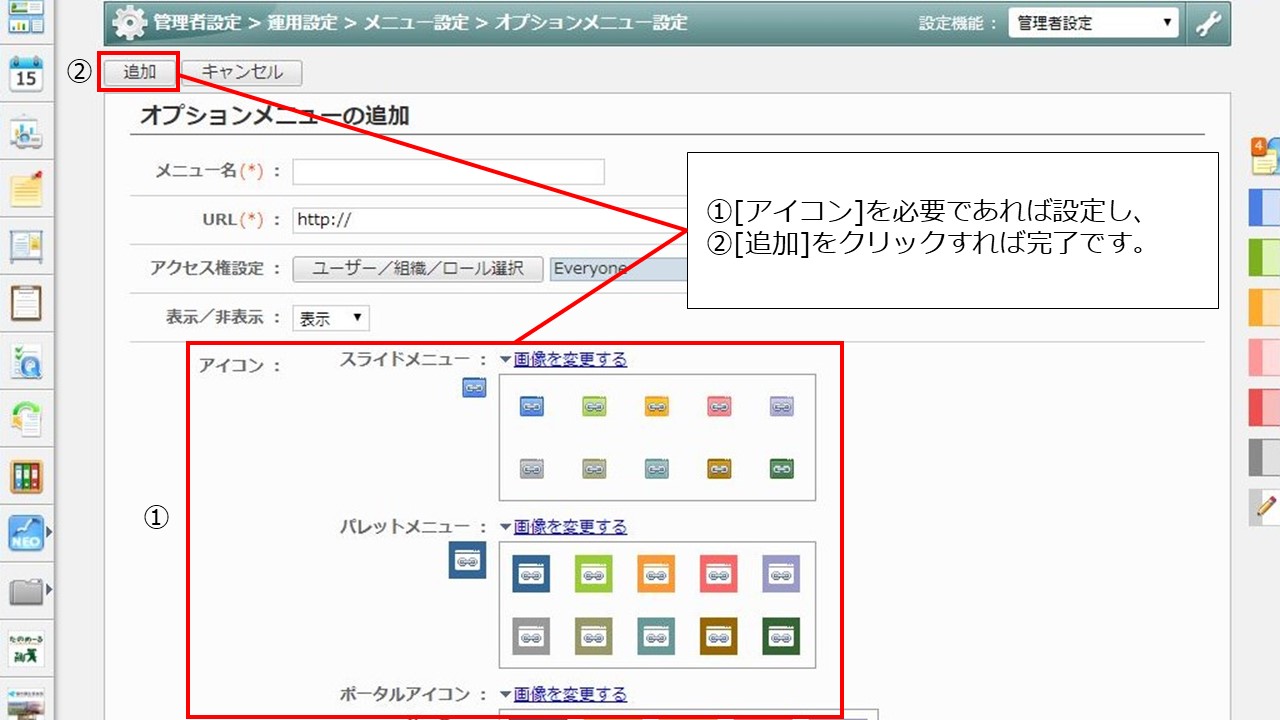Pick the gray palette menu icon
This screenshot has height=720, width=1280.
531,636
